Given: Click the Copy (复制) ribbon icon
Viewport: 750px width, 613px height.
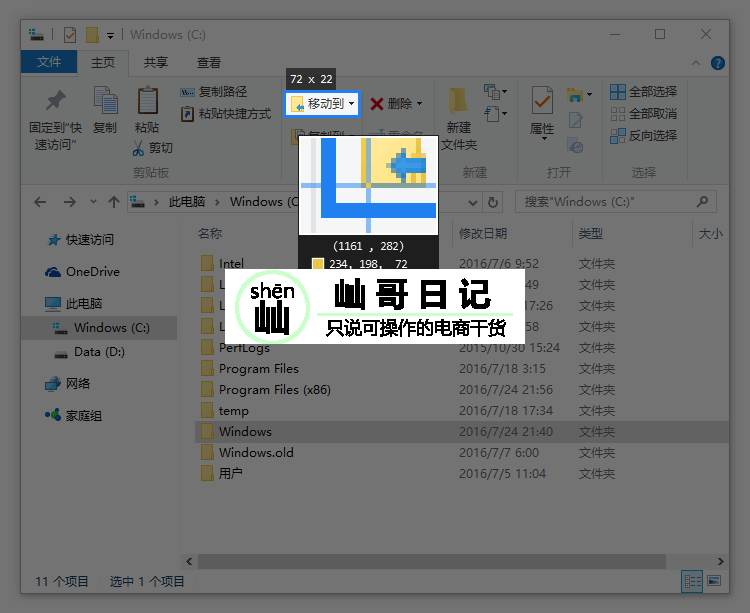Looking at the screenshot, I should pos(105,101).
